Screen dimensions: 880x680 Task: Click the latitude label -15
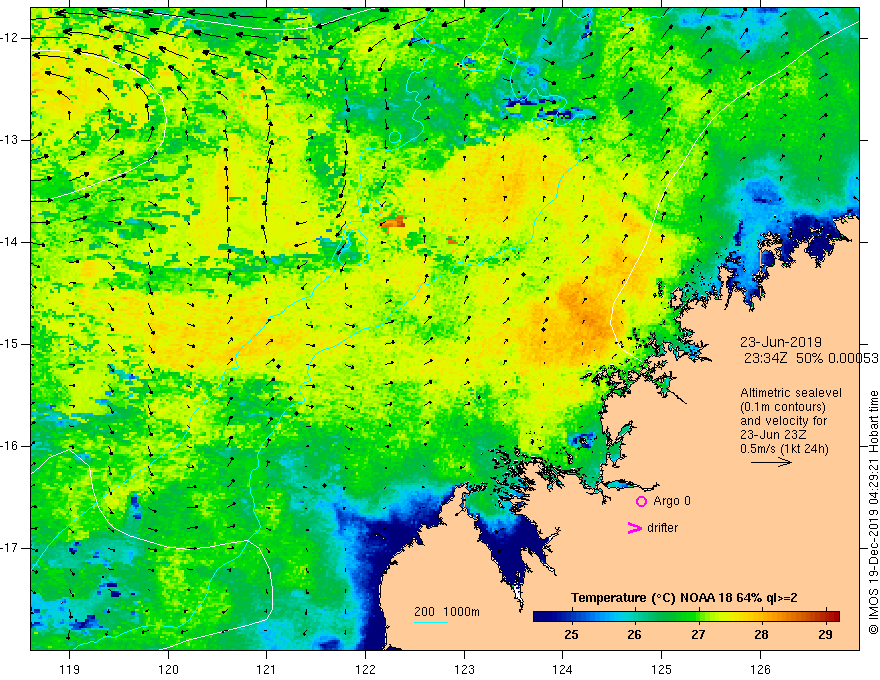[10, 344]
